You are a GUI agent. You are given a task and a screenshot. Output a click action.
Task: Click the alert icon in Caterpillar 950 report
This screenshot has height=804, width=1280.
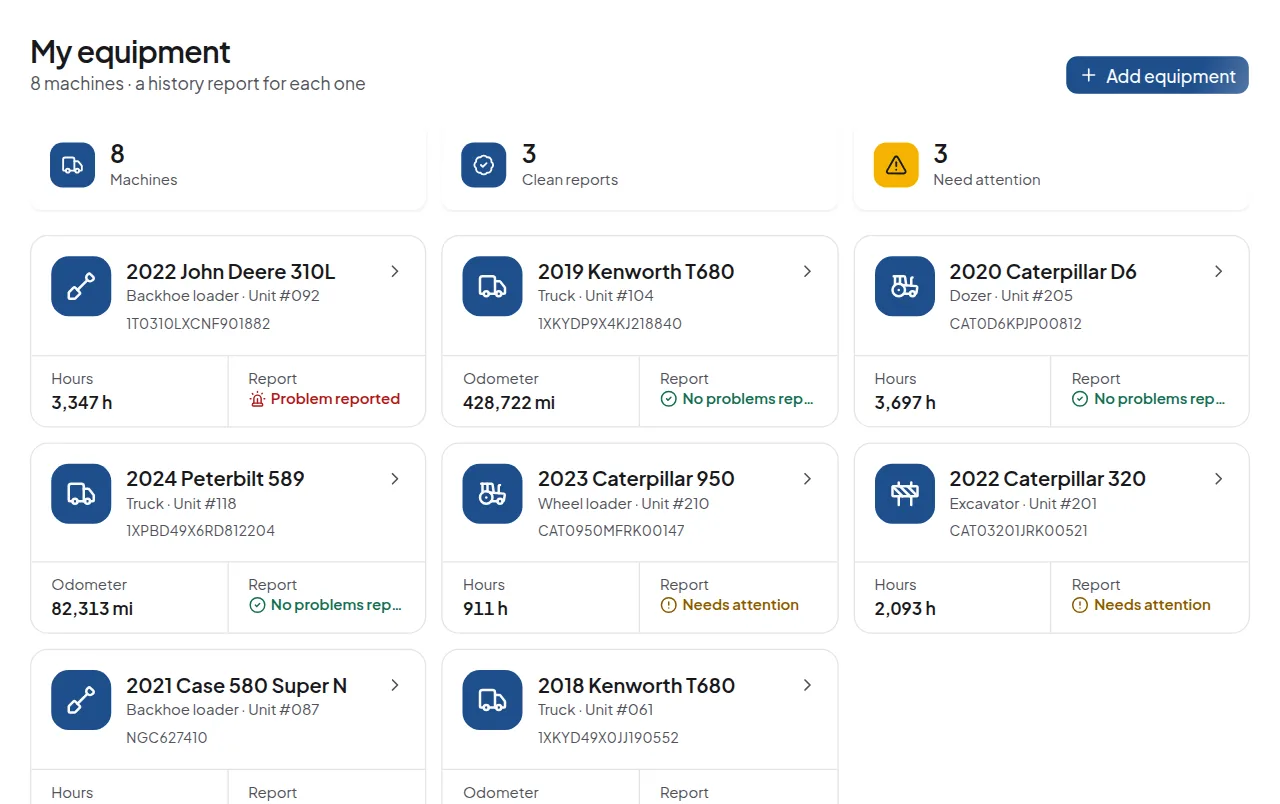point(669,605)
